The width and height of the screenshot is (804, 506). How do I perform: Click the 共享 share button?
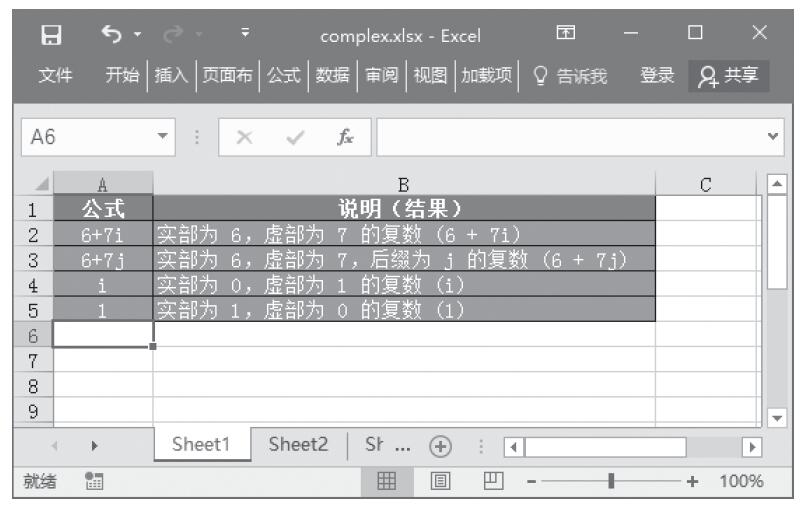[x=728, y=74]
